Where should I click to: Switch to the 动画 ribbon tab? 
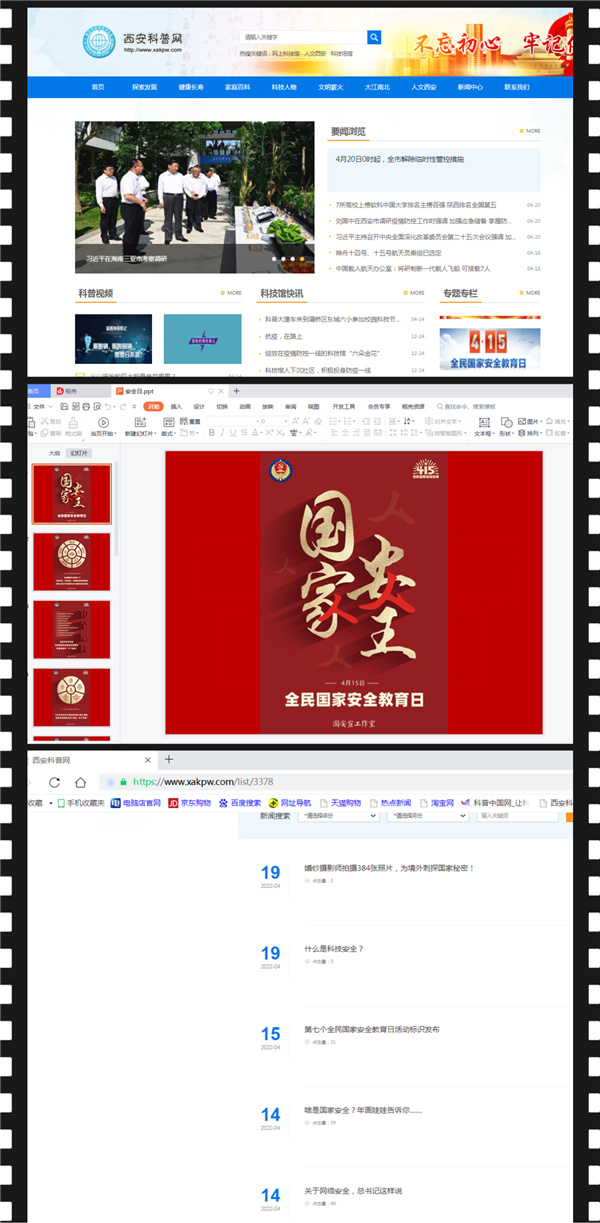(x=245, y=407)
